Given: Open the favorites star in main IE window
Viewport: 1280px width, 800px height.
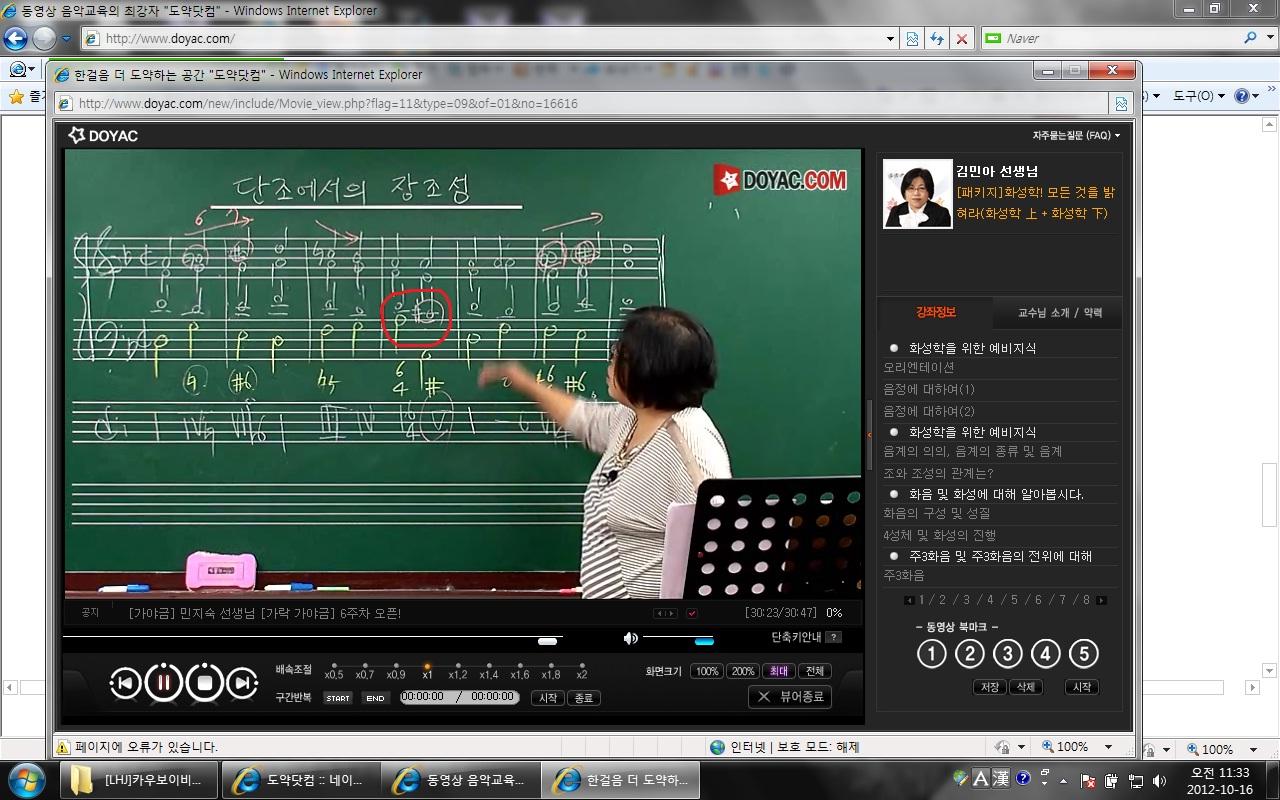Looking at the screenshot, I should [15, 96].
